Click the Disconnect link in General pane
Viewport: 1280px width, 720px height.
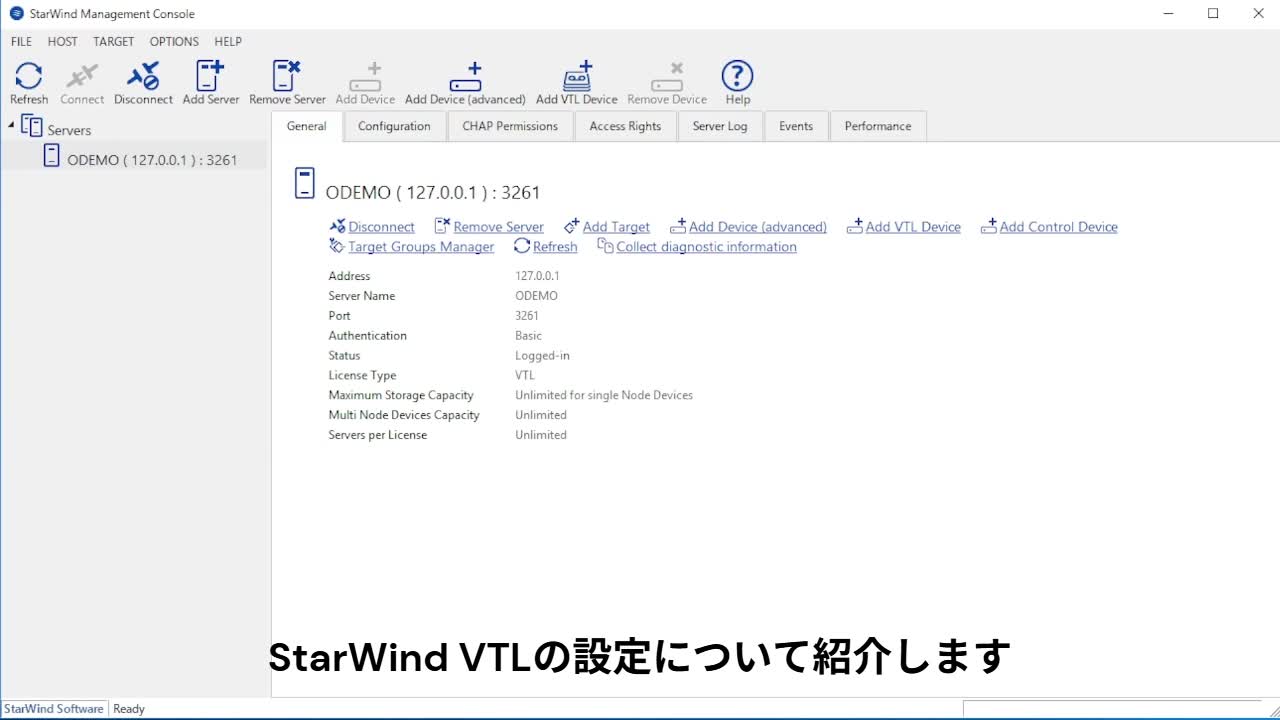(x=381, y=227)
